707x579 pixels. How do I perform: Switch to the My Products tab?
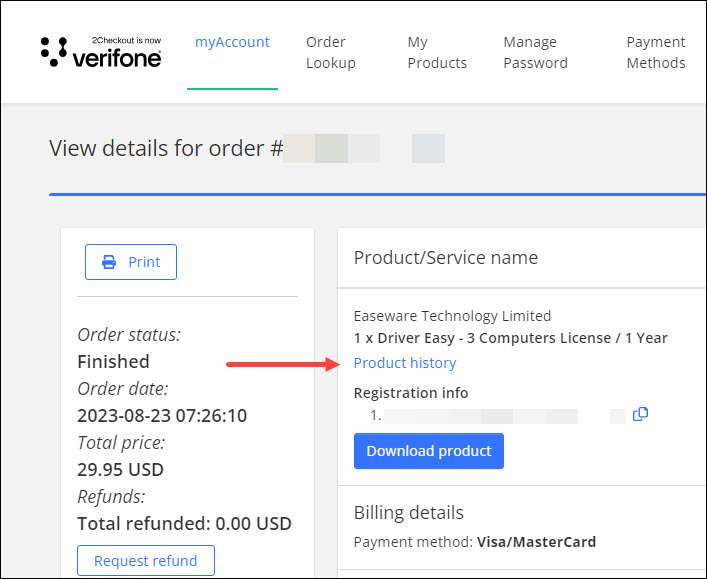[437, 52]
